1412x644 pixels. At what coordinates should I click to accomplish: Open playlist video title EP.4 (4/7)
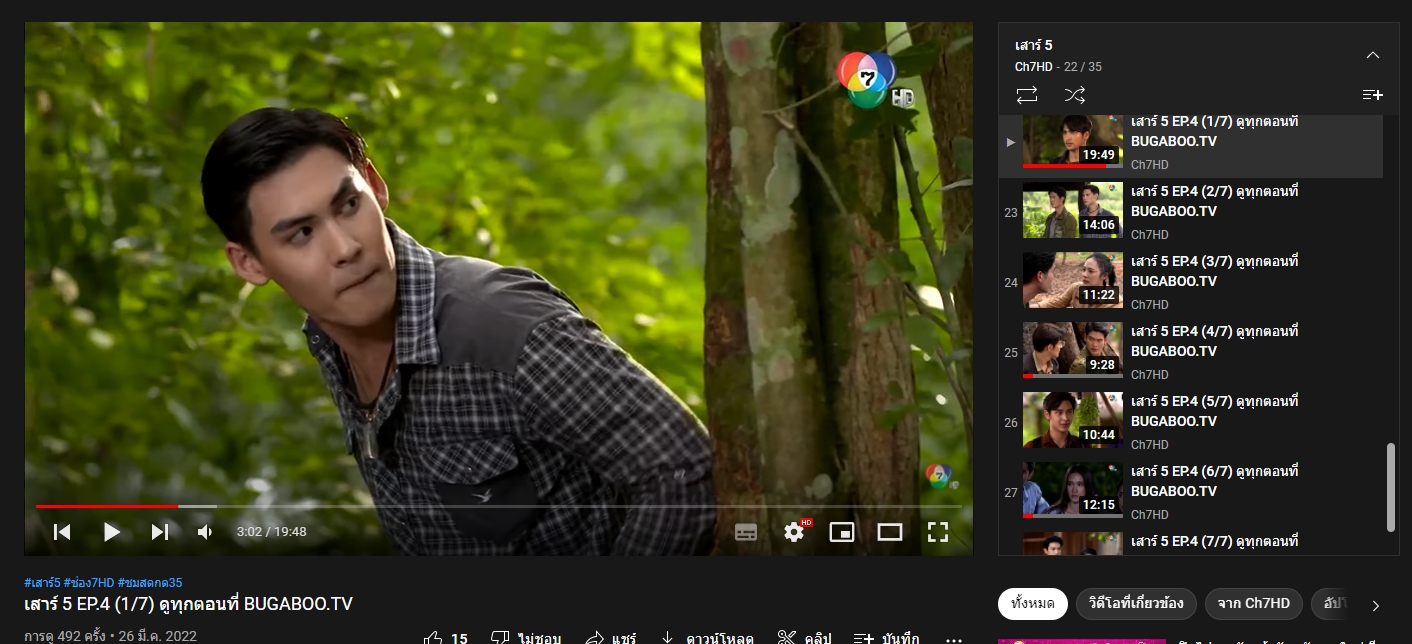tap(1214, 341)
